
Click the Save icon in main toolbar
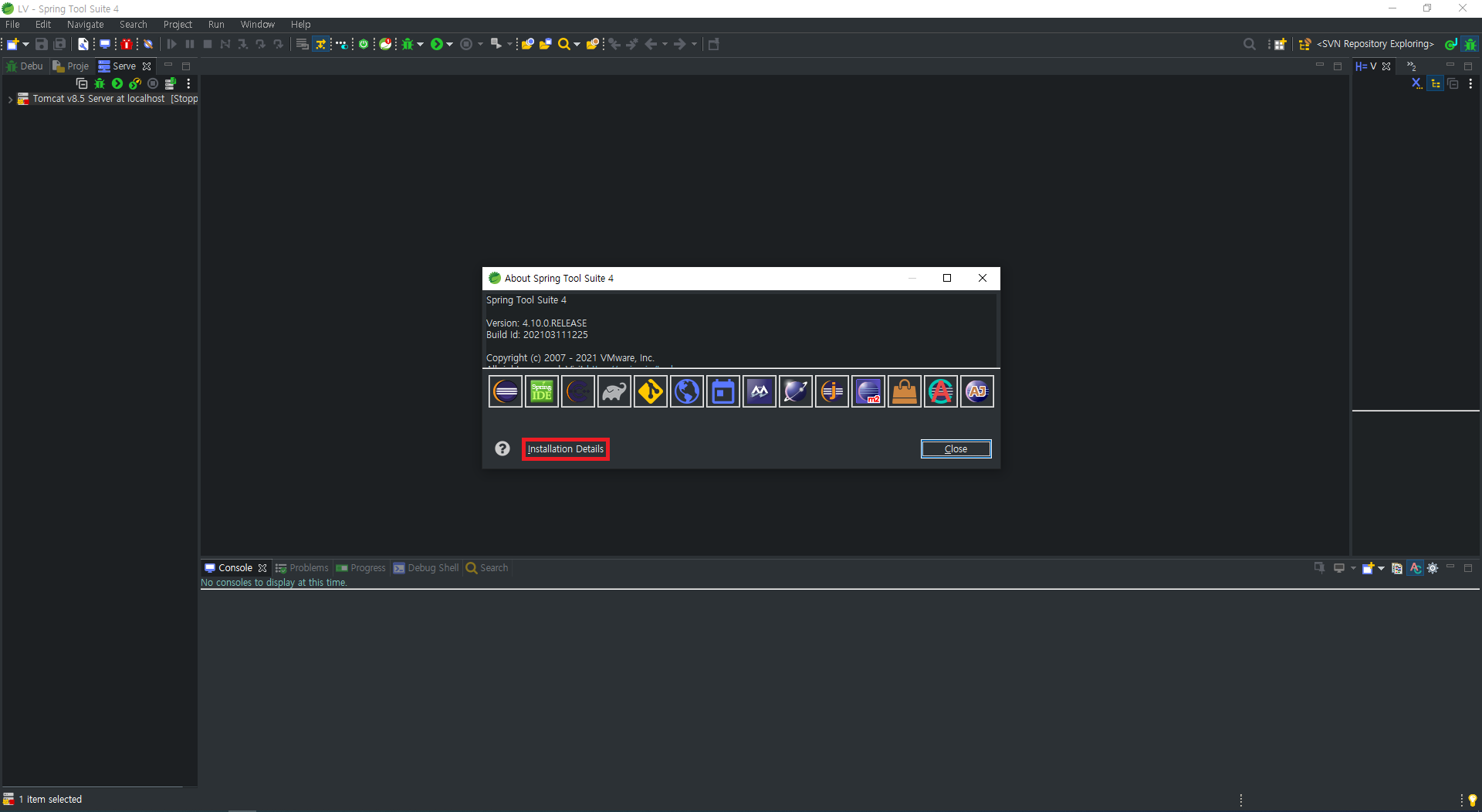point(42,44)
